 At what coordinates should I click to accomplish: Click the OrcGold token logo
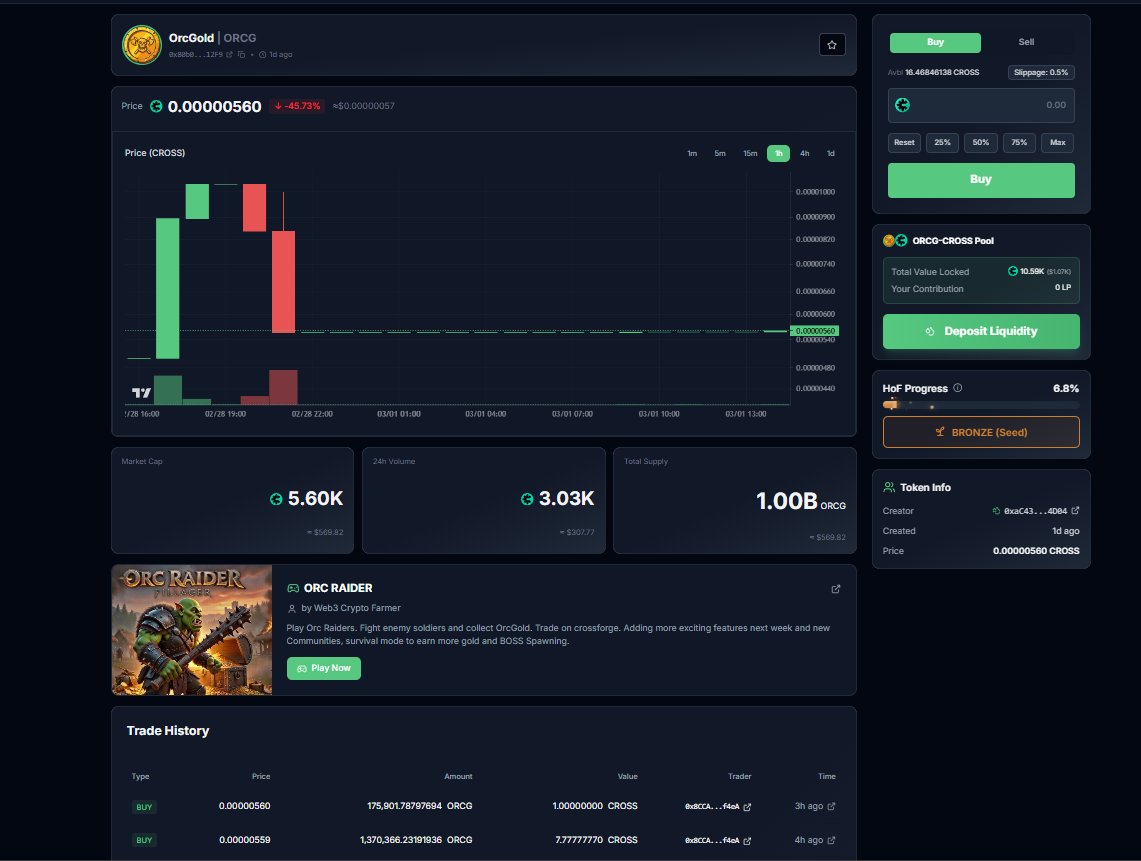coord(140,44)
